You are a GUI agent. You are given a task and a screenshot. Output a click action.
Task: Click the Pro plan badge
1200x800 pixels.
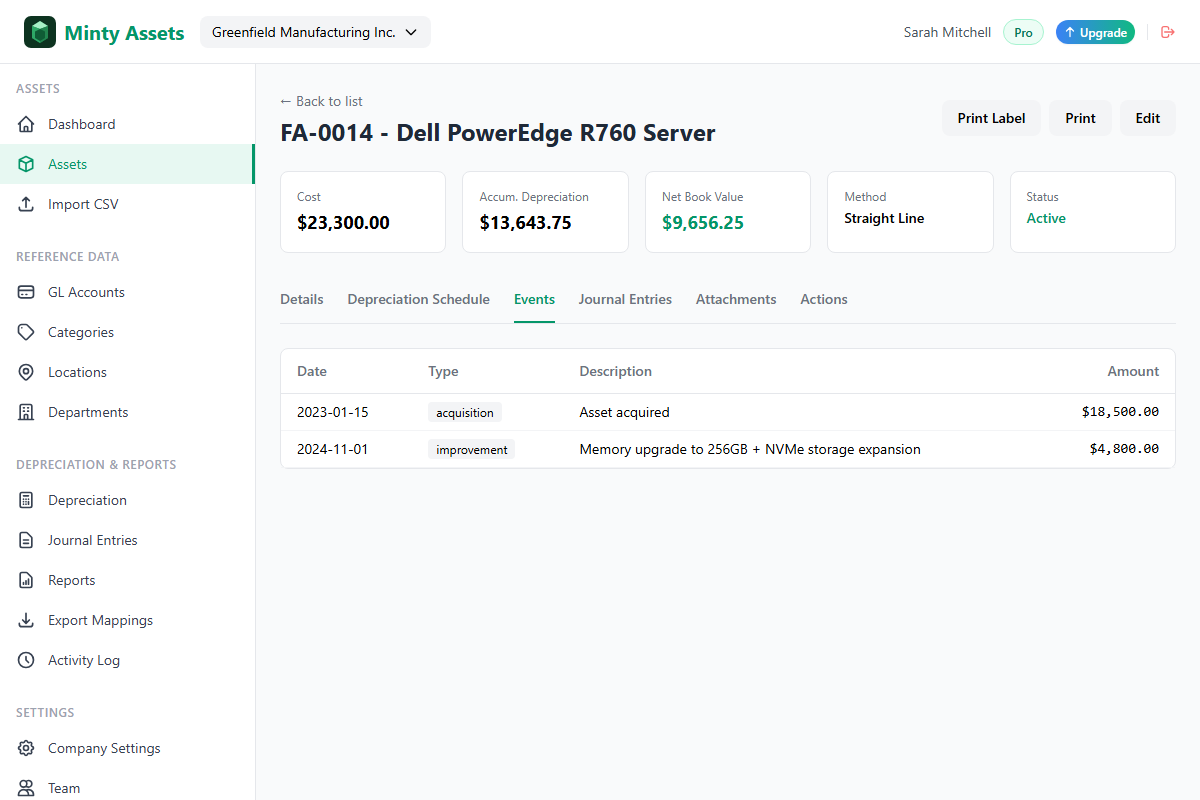coord(1023,32)
